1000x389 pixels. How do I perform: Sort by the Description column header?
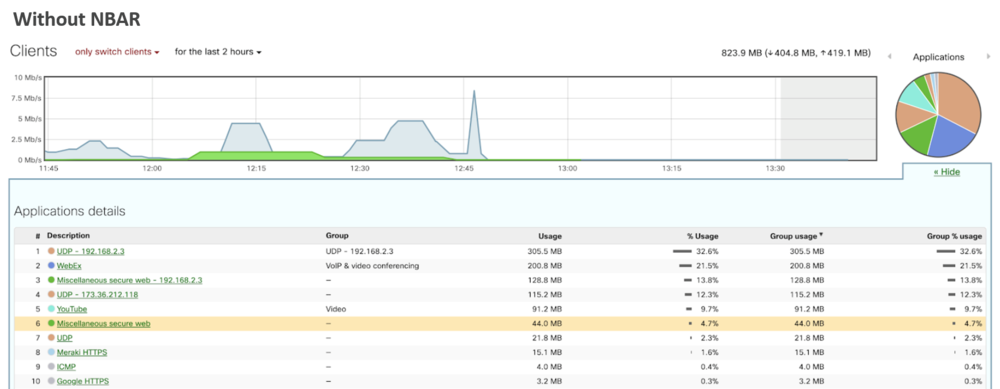tap(68, 235)
